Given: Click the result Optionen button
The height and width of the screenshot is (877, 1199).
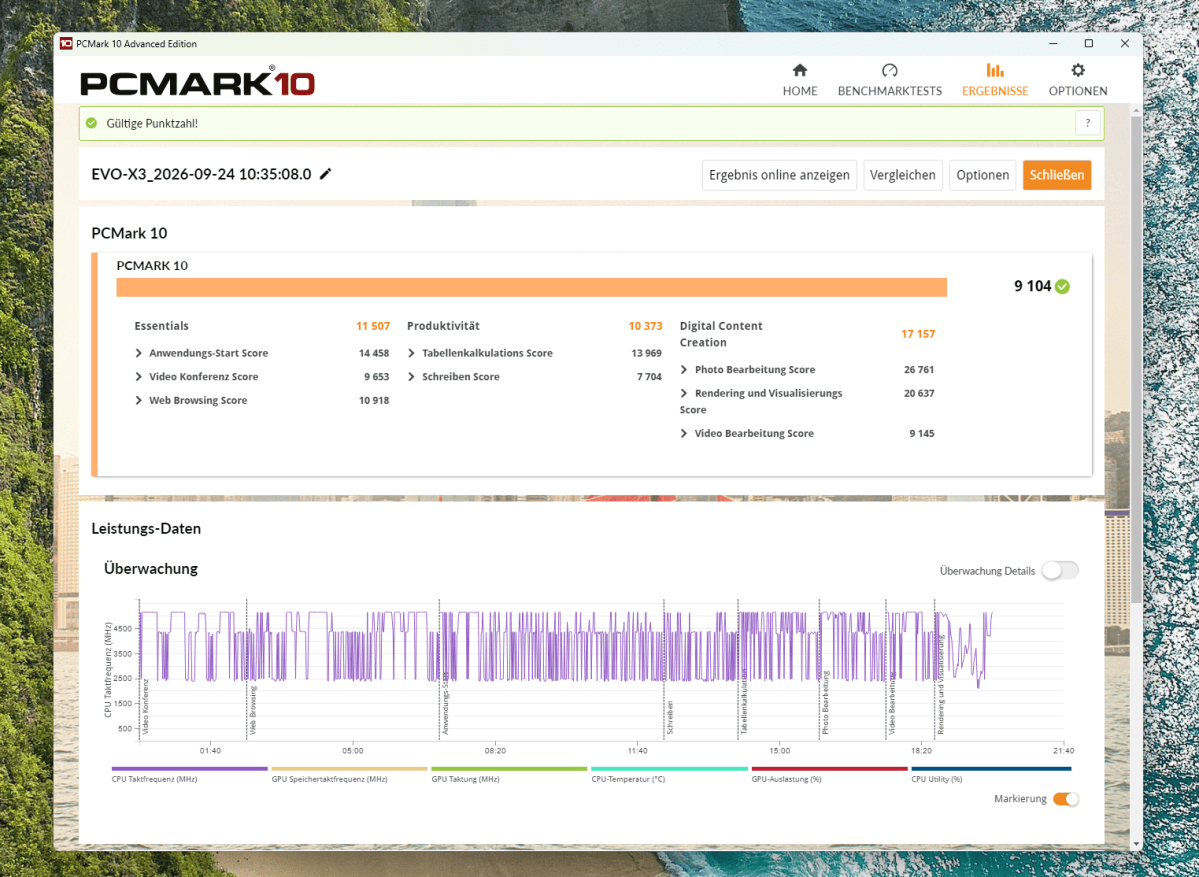Looking at the screenshot, I should 983,175.
